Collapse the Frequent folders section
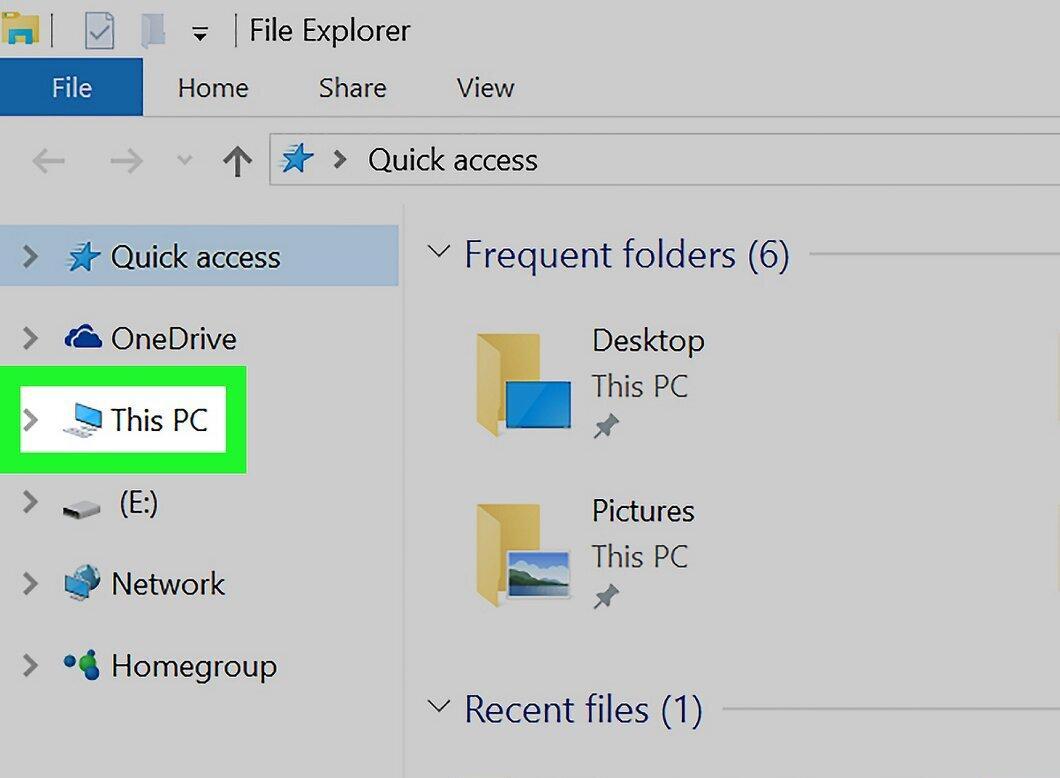The image size is (1060, 778). pyautogui.click(x=439, y=253)
